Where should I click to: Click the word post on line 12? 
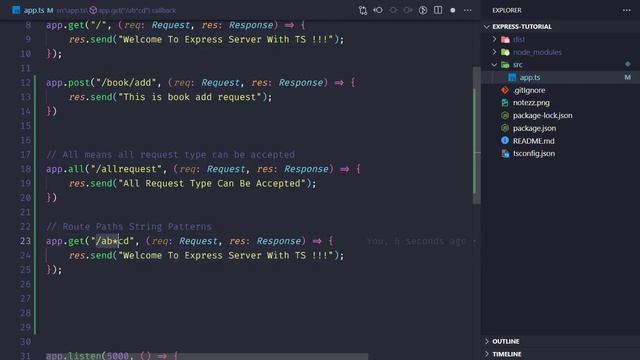(79, 82)
